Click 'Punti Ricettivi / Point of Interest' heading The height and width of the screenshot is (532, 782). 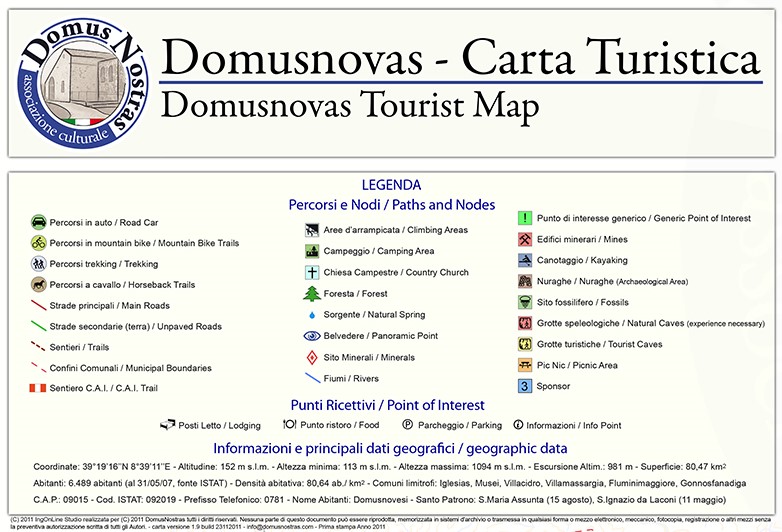pyautogui.click(x=388, y=405)
